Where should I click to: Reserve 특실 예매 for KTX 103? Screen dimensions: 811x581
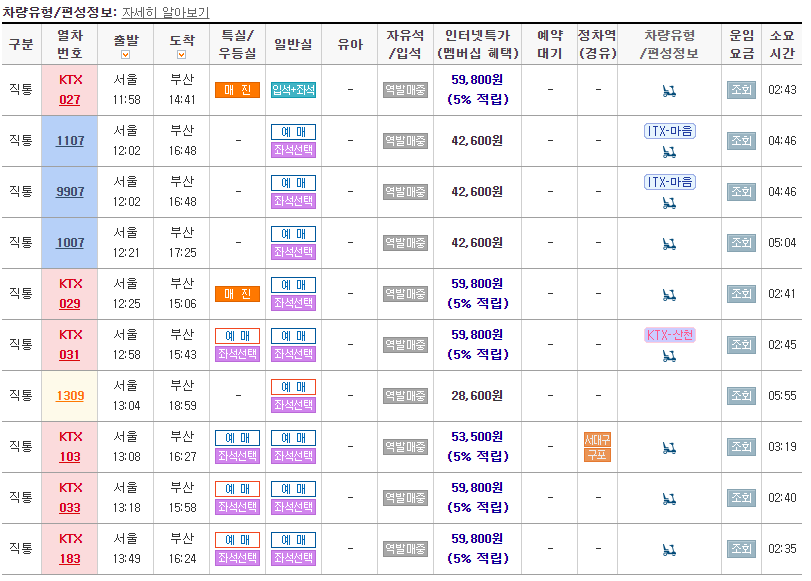coord(237,438)
